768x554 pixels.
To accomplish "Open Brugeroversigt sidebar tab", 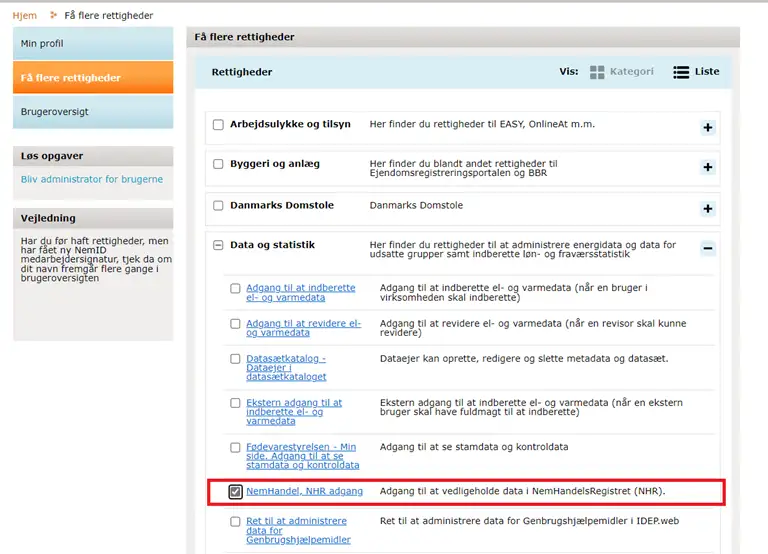I will tap(92, 112).
